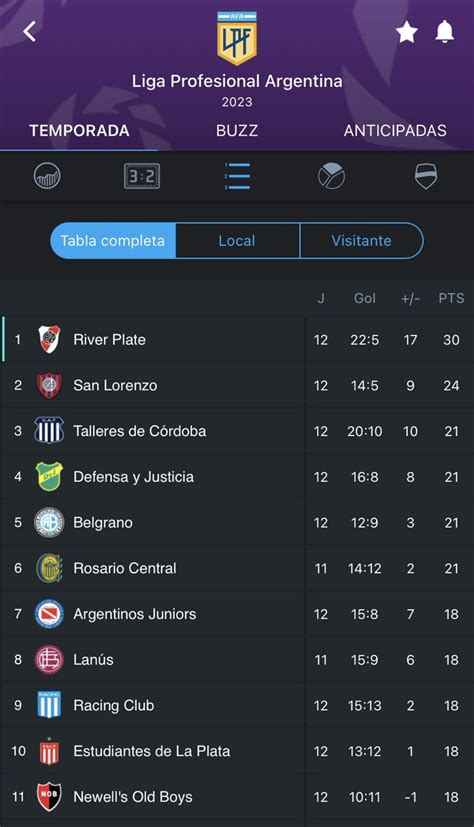Image resolution: width=474 pixels, height=827 pixels.
Task: Tap the back arrow icon
Action: 30,32
